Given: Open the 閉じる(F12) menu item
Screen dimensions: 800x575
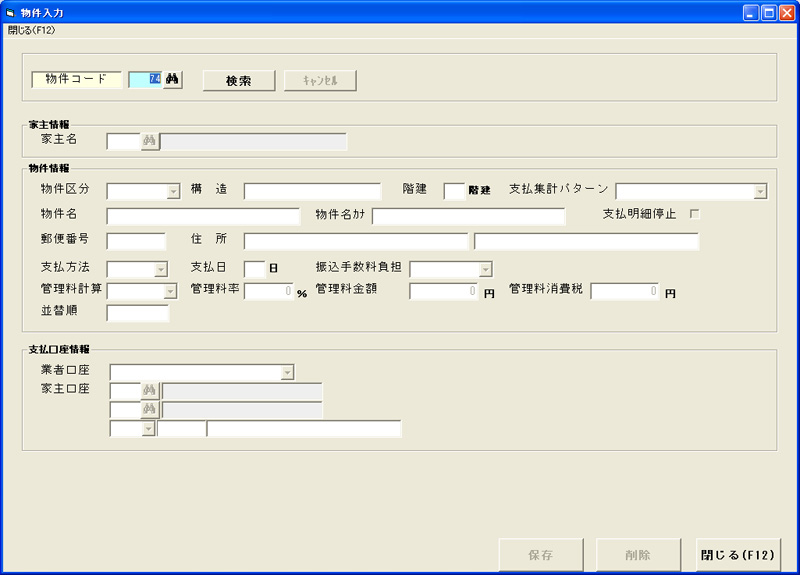Looking at the screenshot, I should (x=31, y=30).
